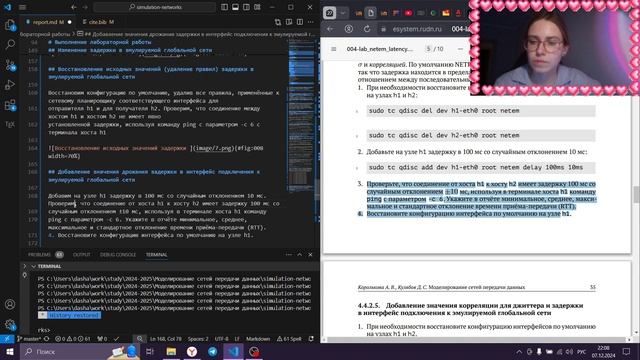This screenshot has height=360, width=640.
Task: Open the Explorer view in VS Code
Action: pos(10,25)
